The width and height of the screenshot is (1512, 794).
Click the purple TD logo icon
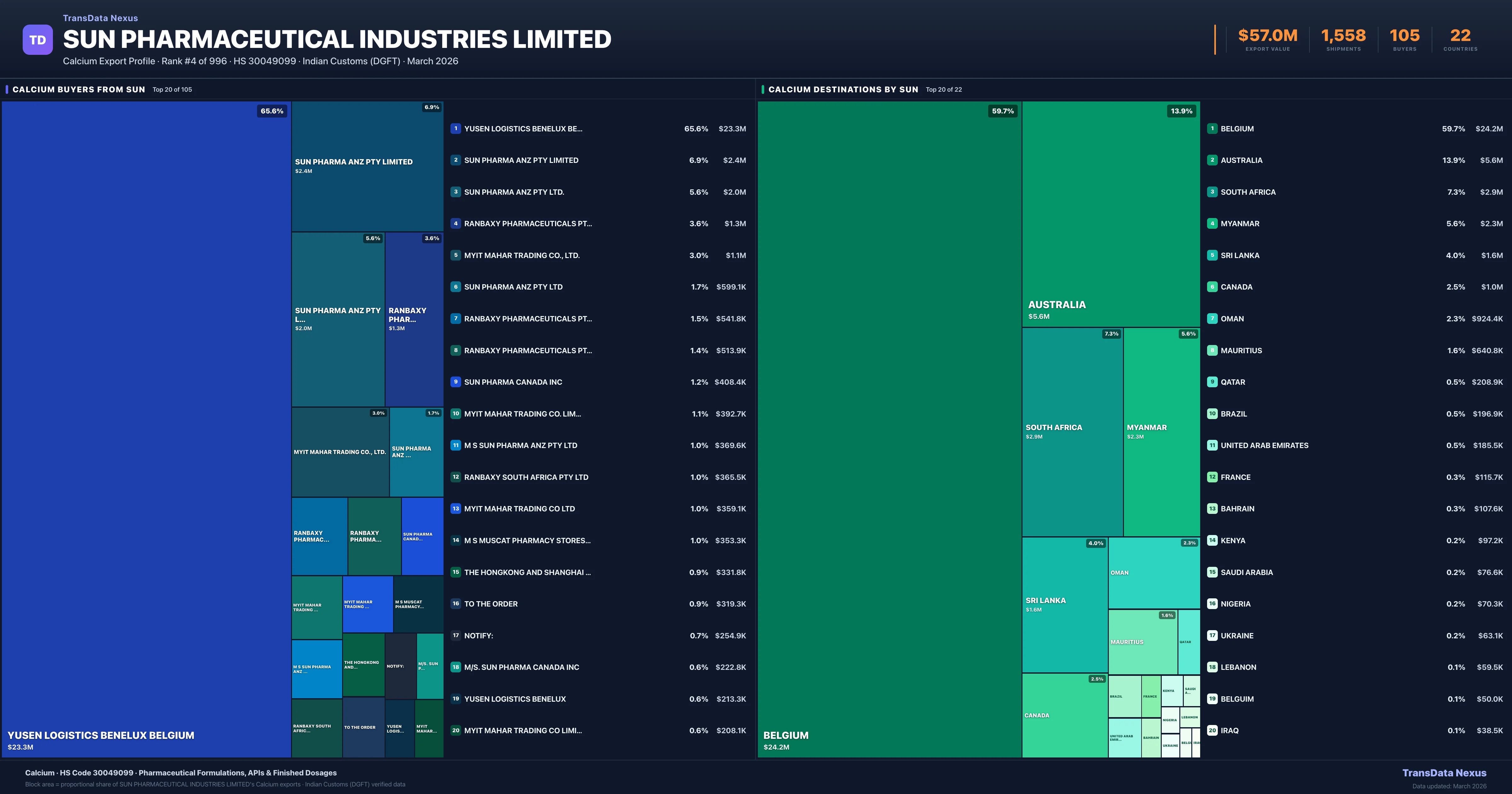pyautogui.click(x=37, y=40)
